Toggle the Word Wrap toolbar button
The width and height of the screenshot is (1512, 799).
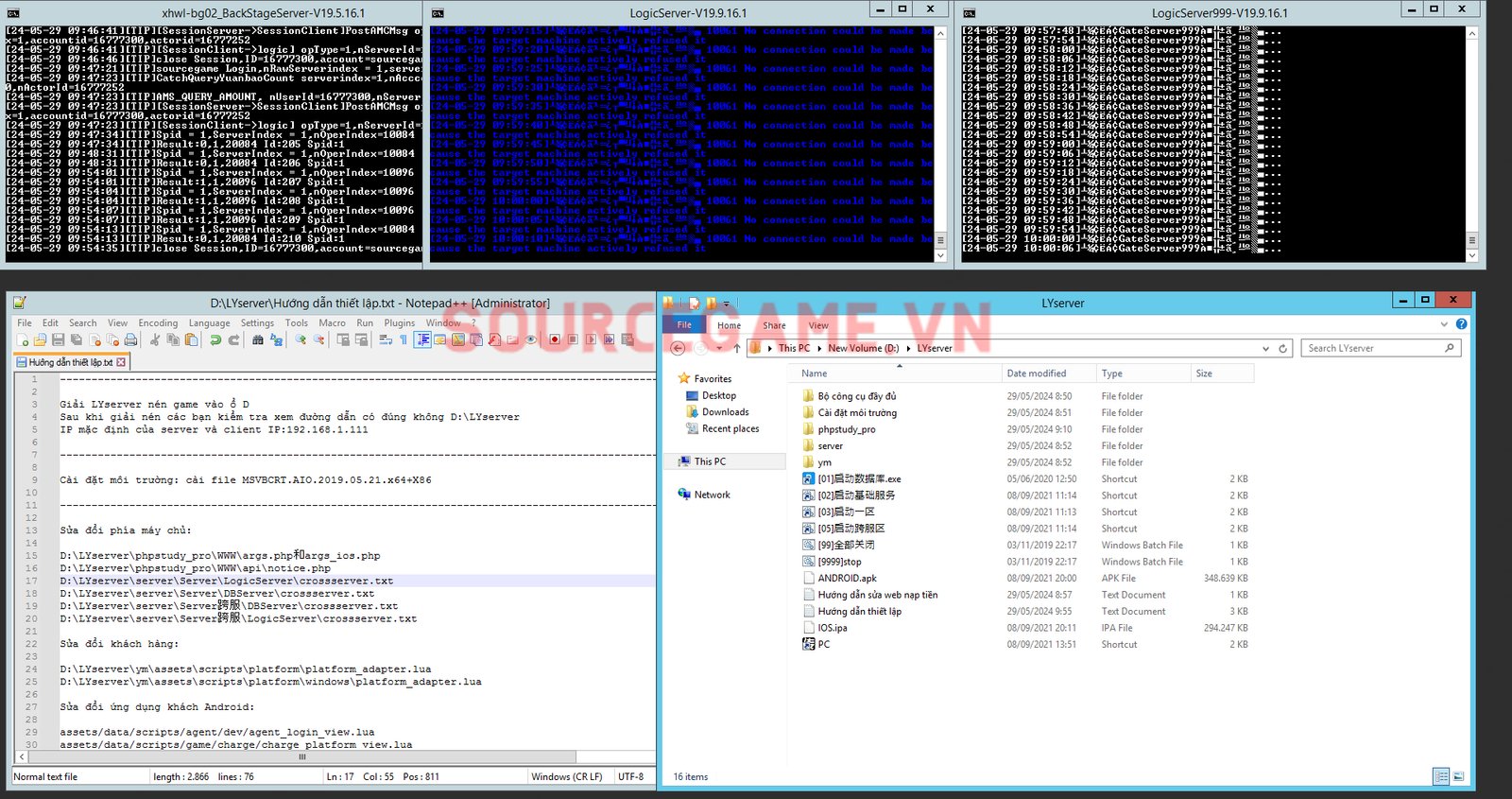click(x=386, y=340)
